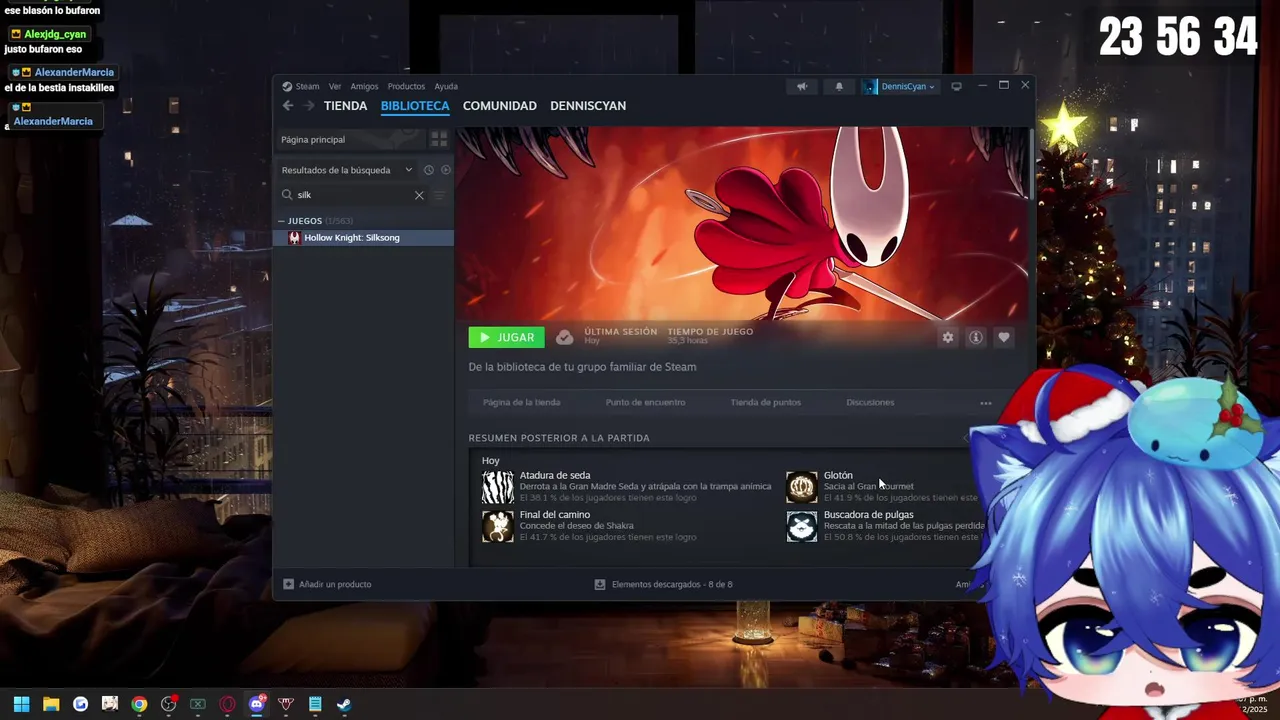Click the Final del camino achievement icon
Screen dimensions: 1280x720
498,526
